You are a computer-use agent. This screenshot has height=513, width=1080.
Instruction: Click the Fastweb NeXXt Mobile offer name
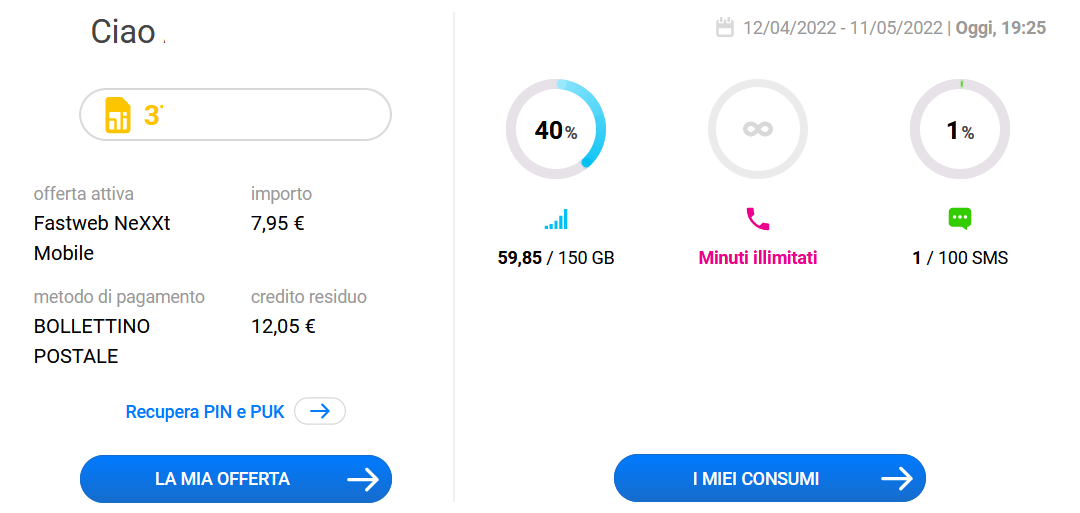(102, 238)
